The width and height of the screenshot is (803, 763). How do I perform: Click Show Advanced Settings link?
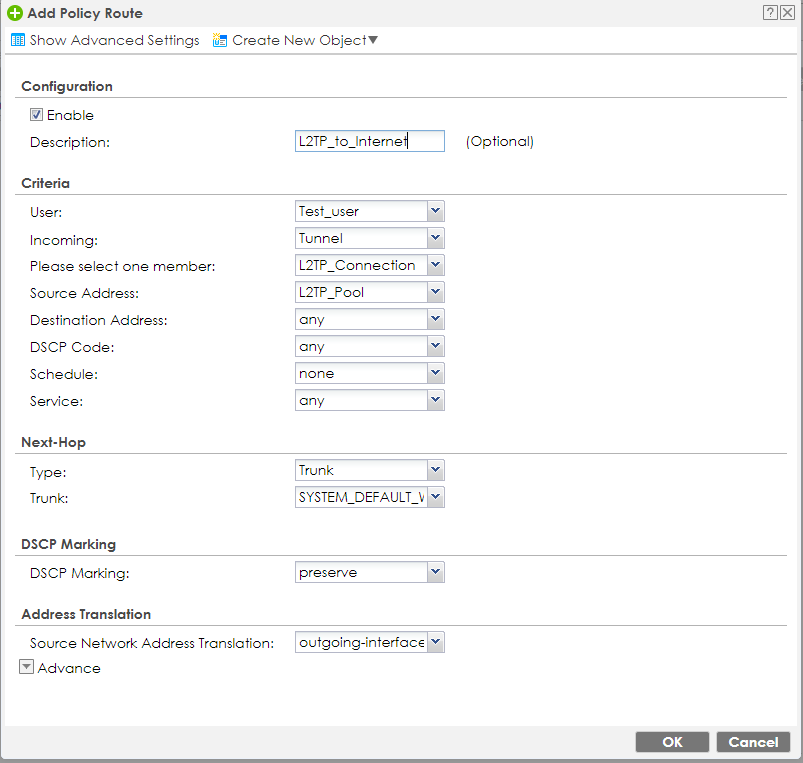coord(114,41)
